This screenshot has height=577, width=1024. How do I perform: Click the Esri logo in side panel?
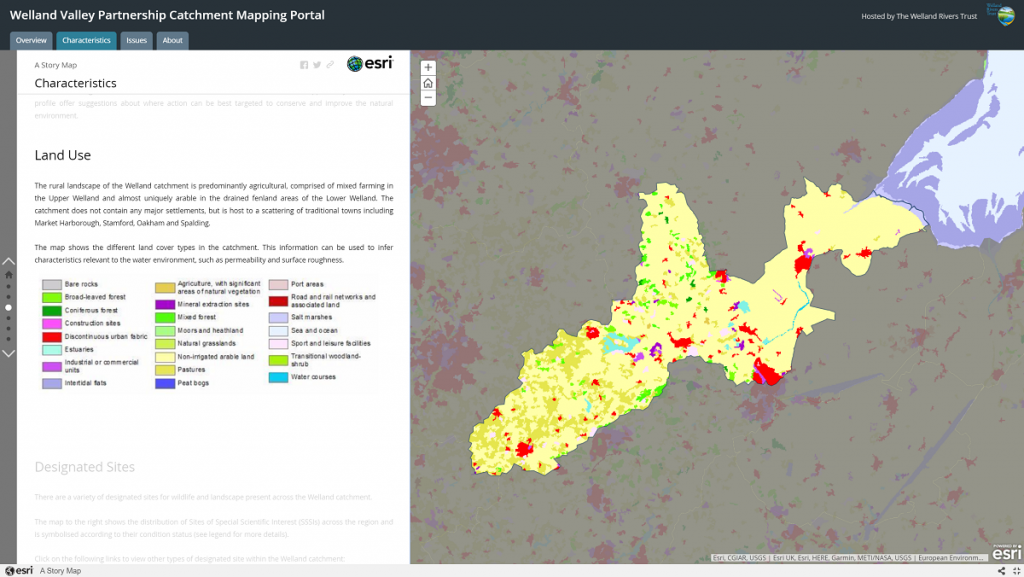[370, 64]
